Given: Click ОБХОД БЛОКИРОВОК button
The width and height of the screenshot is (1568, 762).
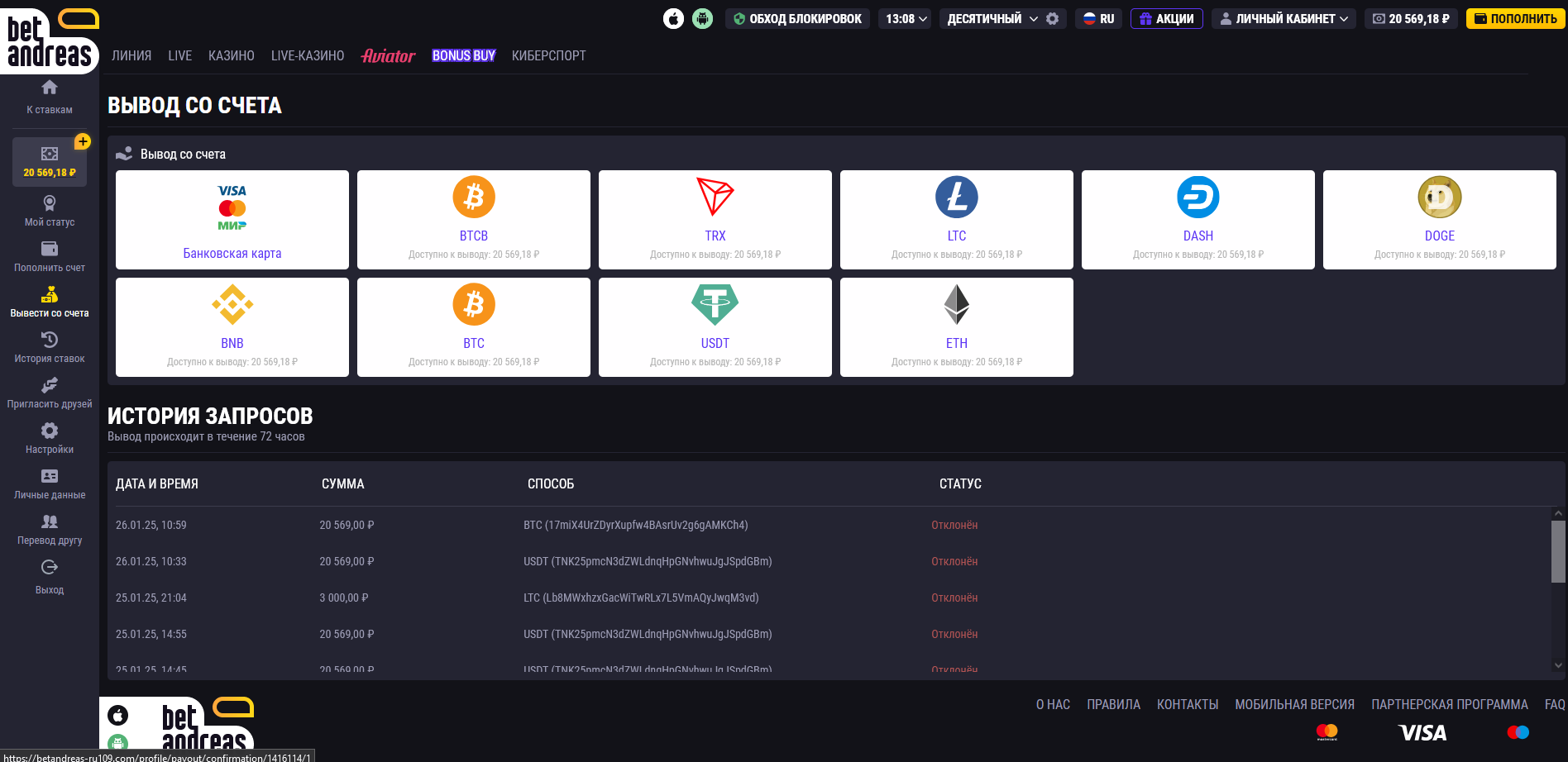Looking at the screenshot, I should tap(797, 18).
